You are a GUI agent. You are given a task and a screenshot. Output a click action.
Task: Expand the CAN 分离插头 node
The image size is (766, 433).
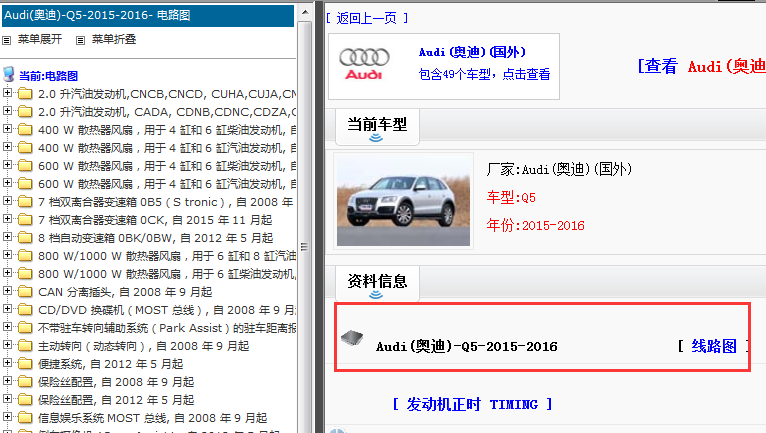(7, 291)
